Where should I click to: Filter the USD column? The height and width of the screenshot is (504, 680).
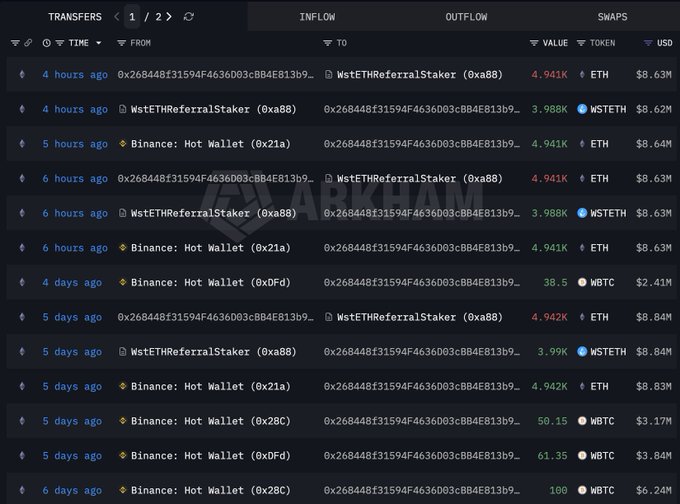pos(648,43)
